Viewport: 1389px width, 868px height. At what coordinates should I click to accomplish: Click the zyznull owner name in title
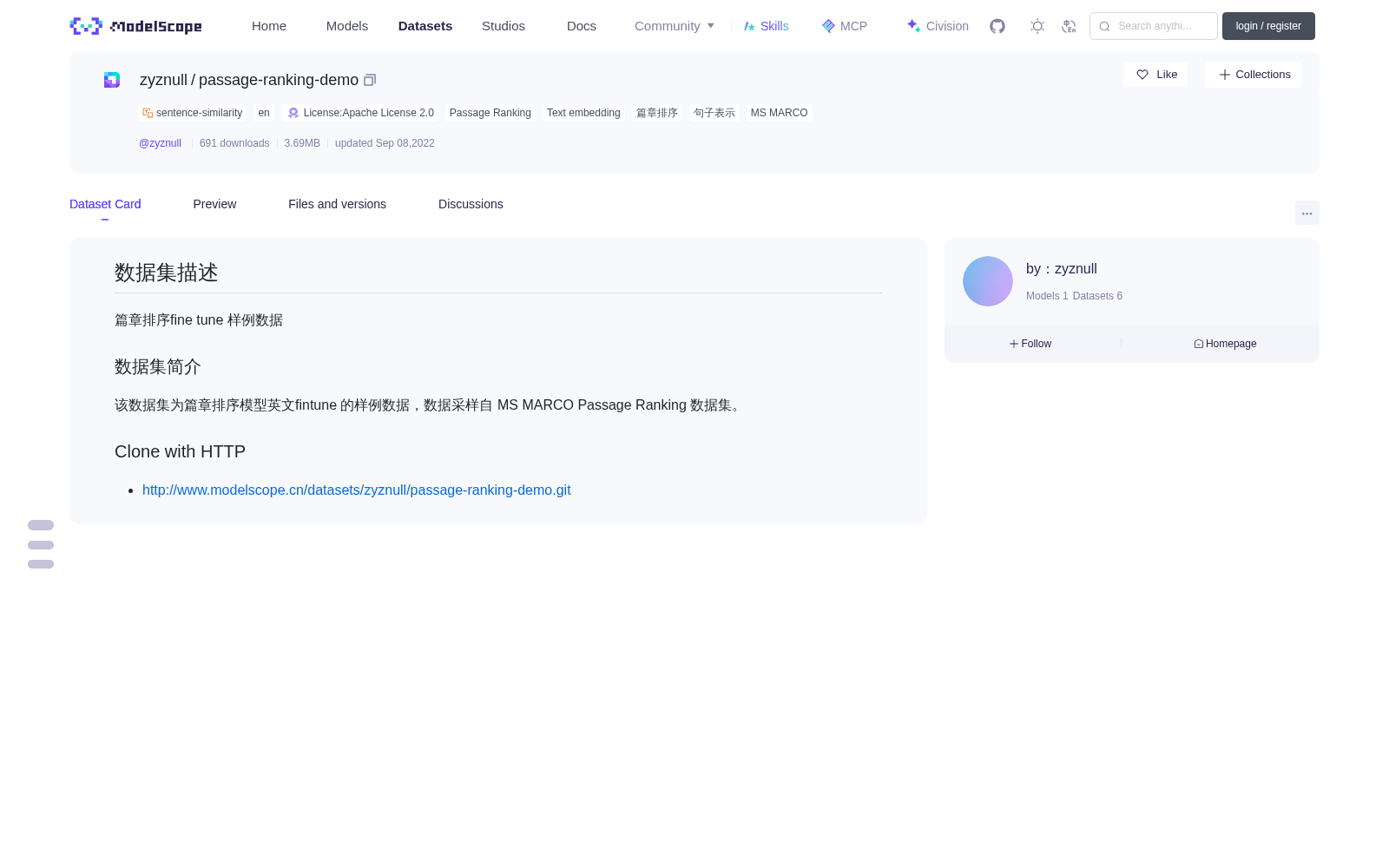[x=163, y=80]
